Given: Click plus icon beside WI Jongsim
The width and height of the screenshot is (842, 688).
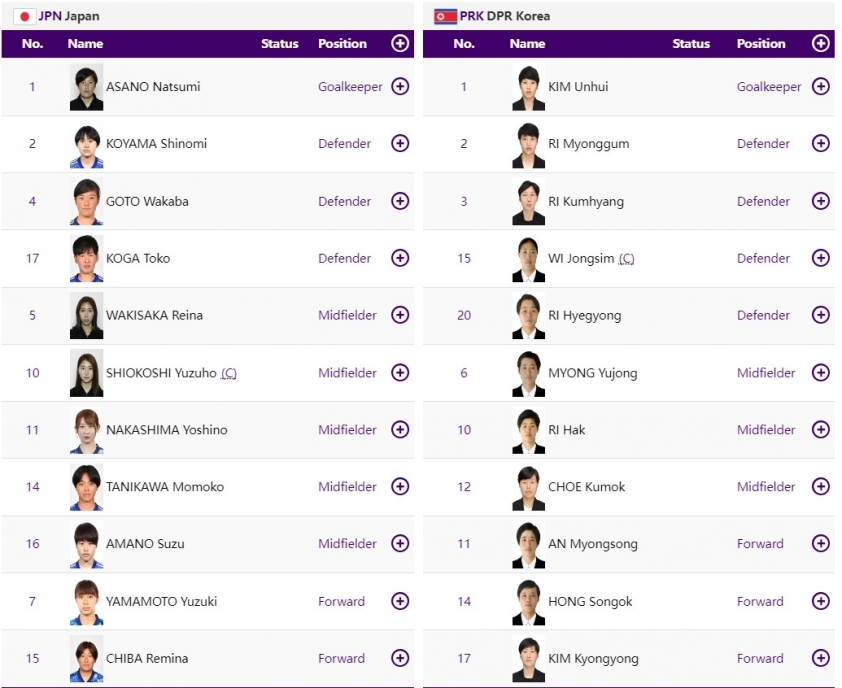Looking at the screenshot, I should (x=821, y=258).
